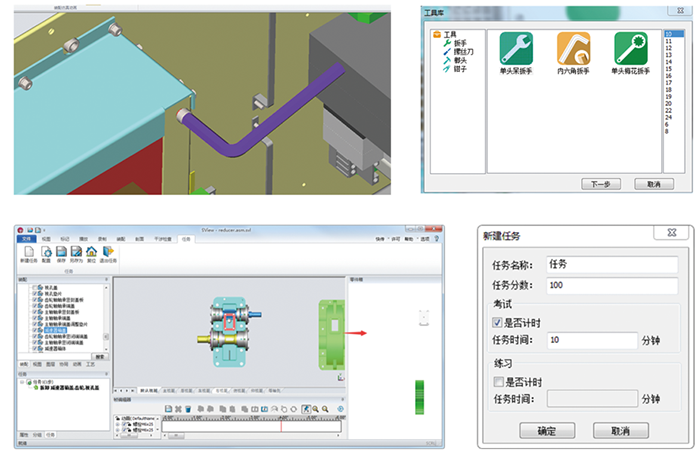Check the first unchecked assembly tree item
The width and height of the screenshot is (700, 455).
pos(35,288)
